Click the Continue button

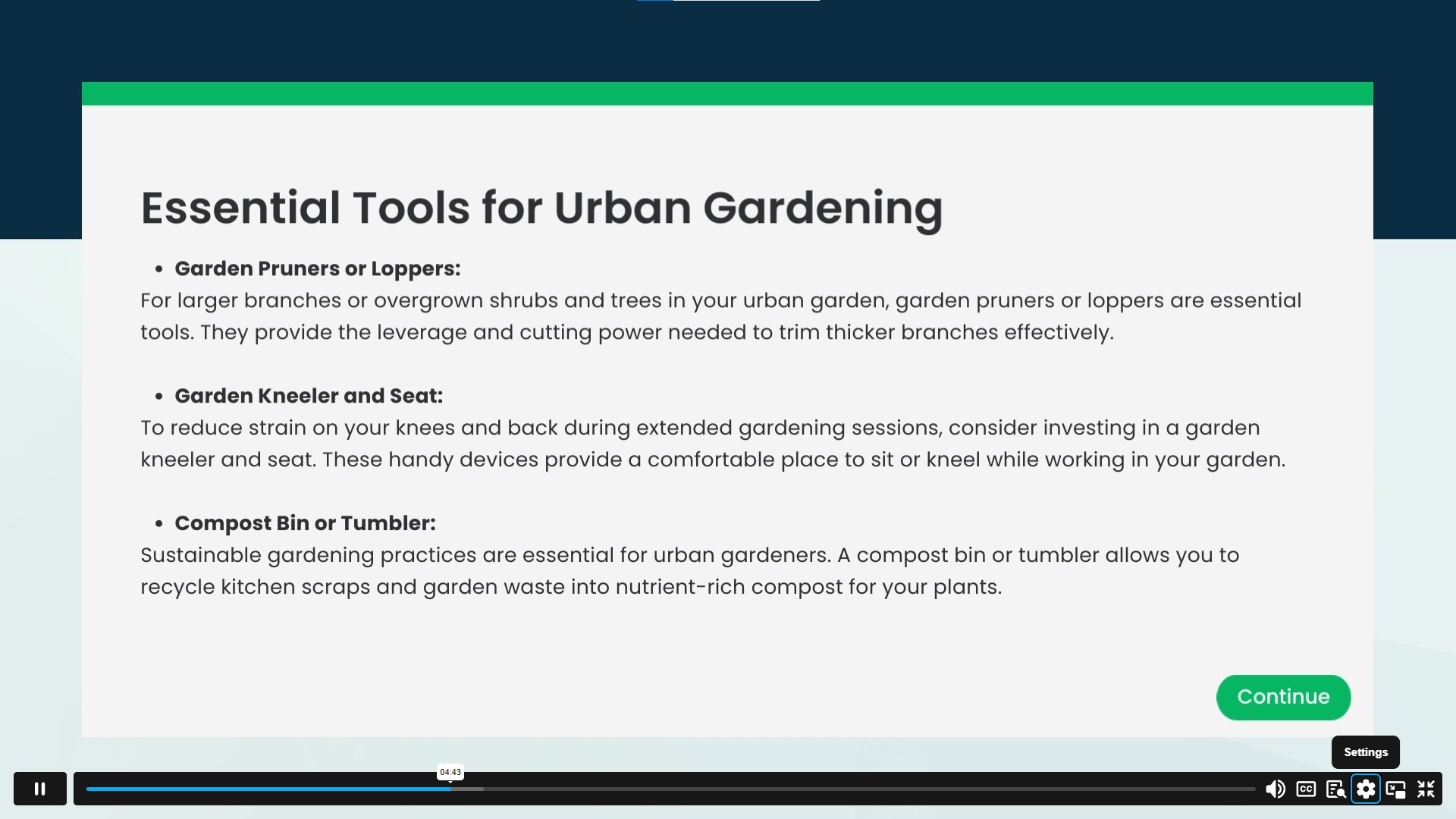1283,697
